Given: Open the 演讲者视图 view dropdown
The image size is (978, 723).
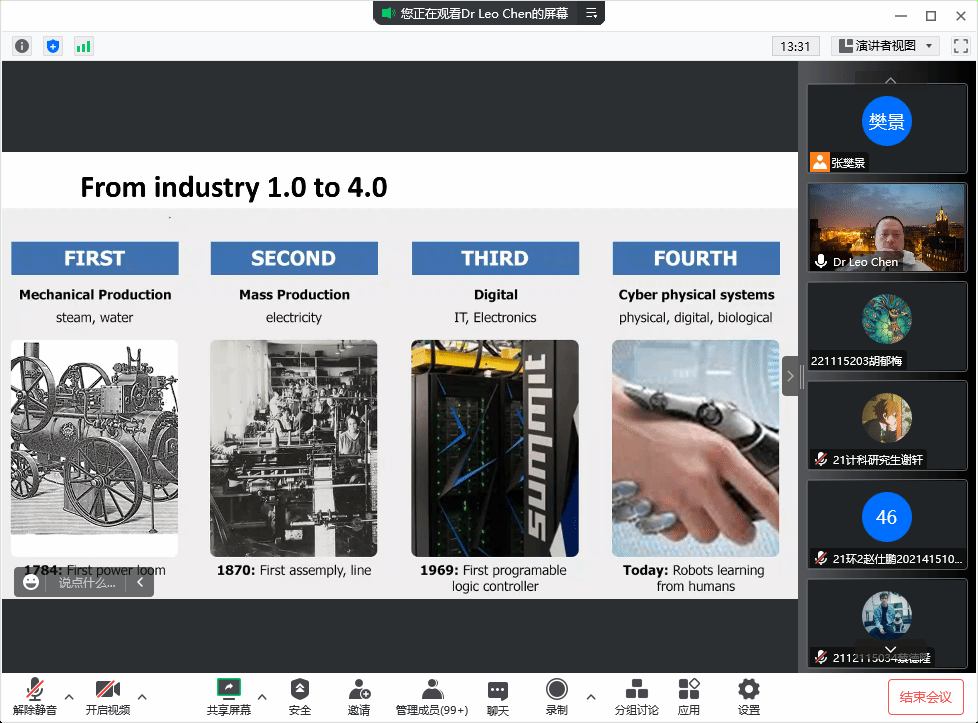Looking at the screenshot, I should (x=885, y=46).
